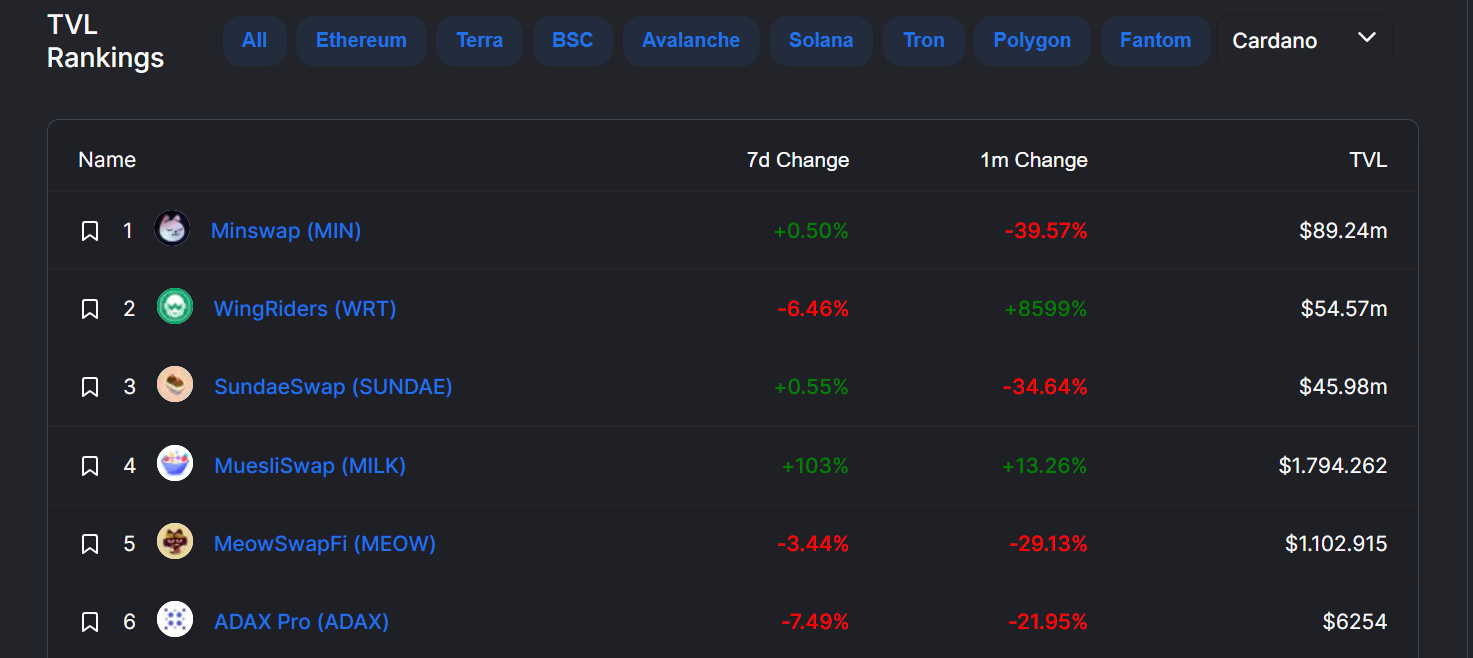Open the MuesliSwap (MILK) link
Viewport: 1473px width, 658px height.
(310, 466)
